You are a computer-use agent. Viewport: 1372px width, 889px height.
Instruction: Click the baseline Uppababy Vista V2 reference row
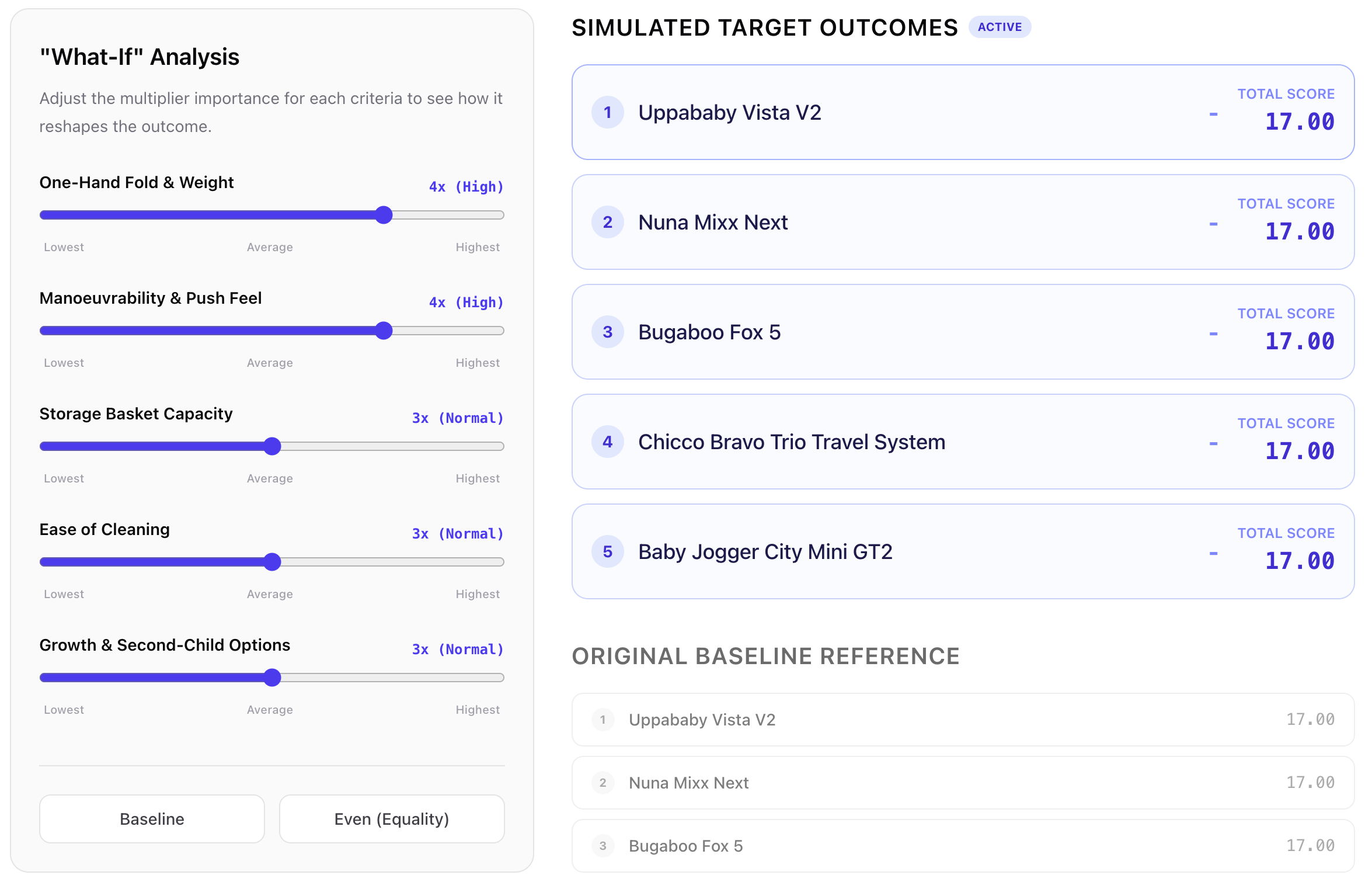963,720
